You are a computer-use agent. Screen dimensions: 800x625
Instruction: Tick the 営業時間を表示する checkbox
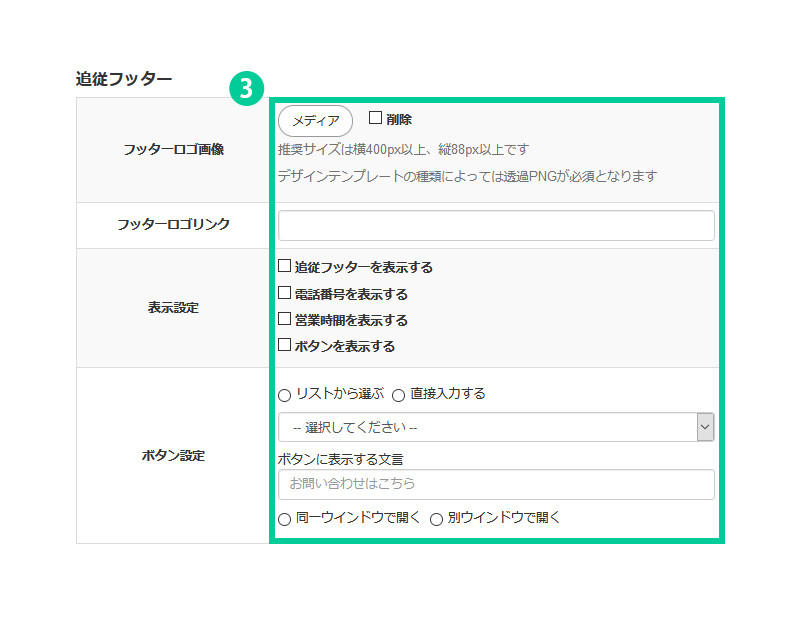285,320
